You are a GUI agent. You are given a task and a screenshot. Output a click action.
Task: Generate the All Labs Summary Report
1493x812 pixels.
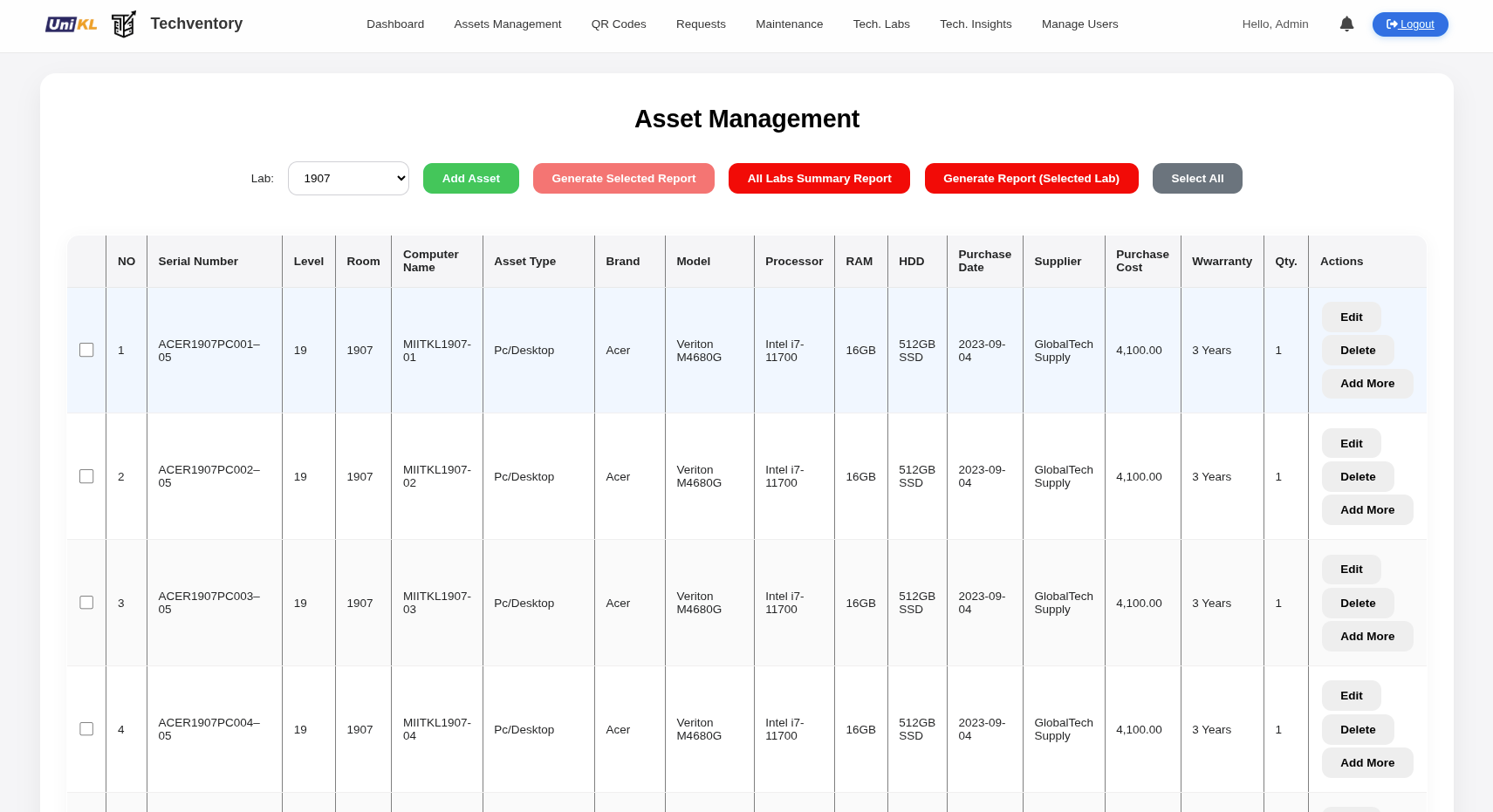click(818, 178)
